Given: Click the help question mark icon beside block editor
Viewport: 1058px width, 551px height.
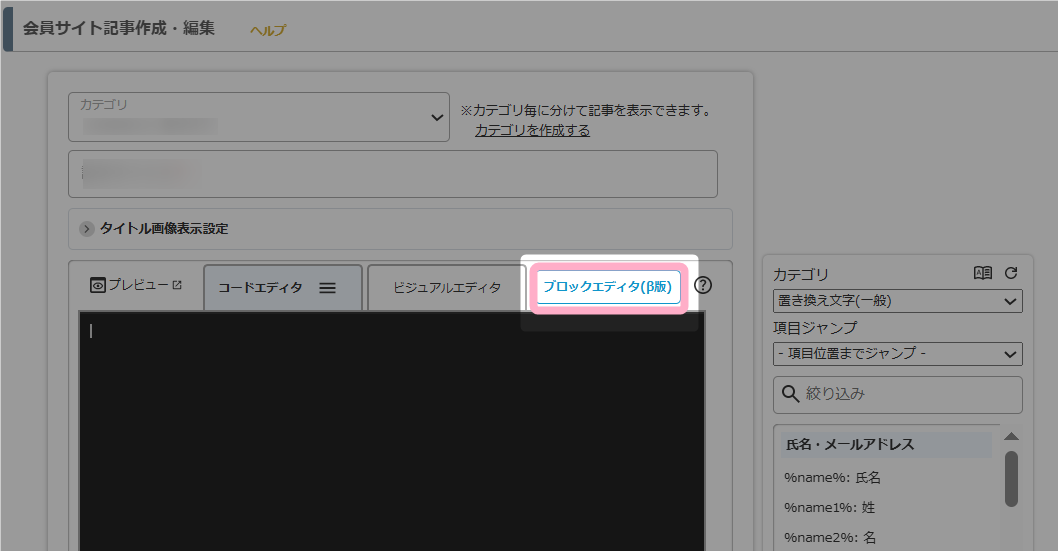Looking at the screenshot, I should tap(703, 286).
